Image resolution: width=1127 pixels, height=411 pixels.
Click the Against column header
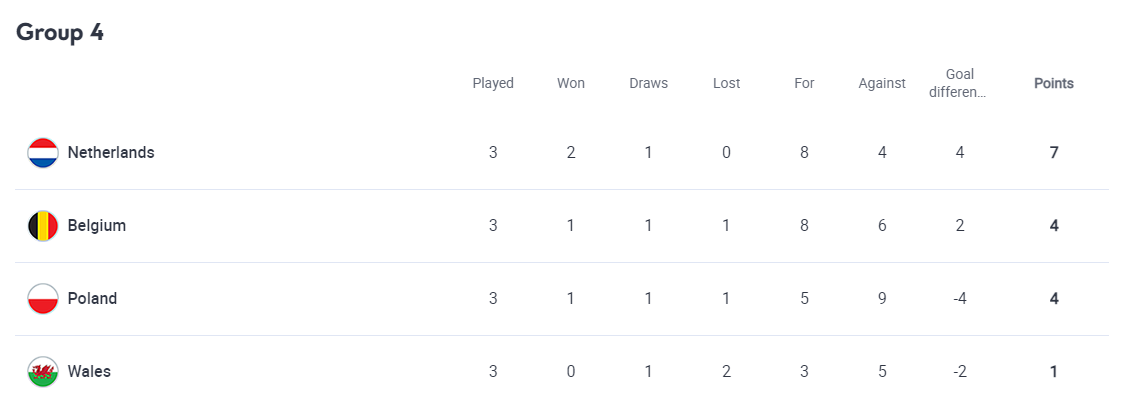[x=882, y=84]
